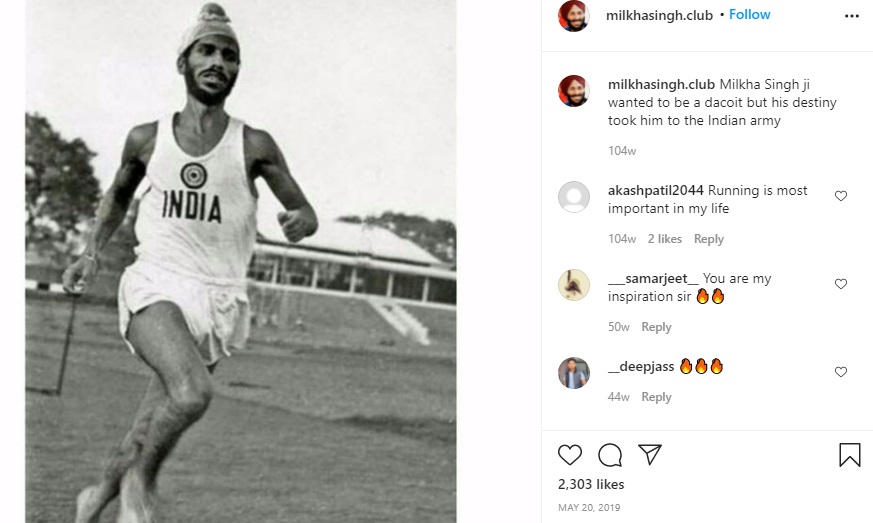Reply to ___samarjeet__'s comment
Image resolution: width=873 pixels, height=523 pixels.
point(656,327)
